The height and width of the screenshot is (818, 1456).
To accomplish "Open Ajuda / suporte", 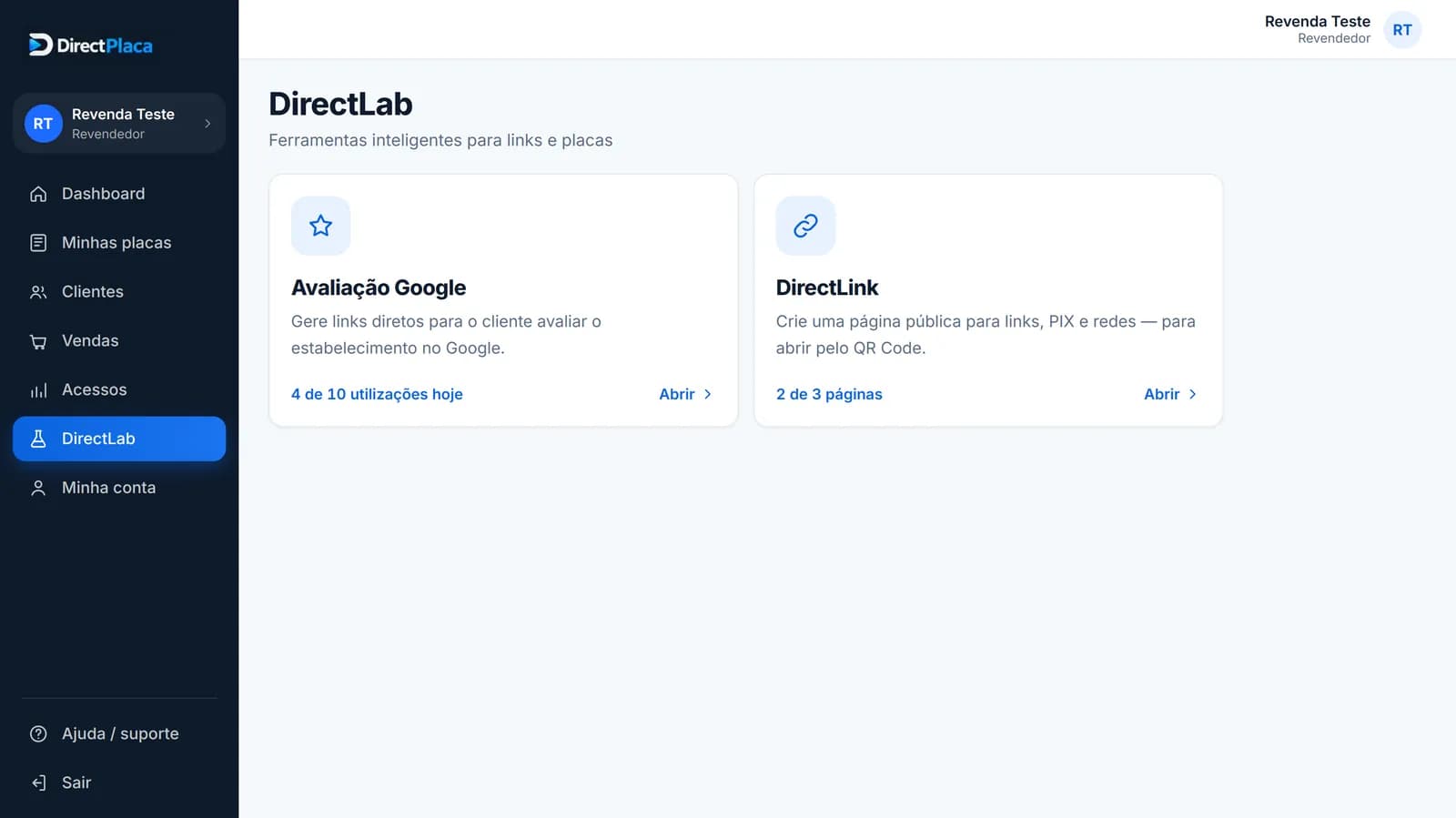I will click(119, 733).
